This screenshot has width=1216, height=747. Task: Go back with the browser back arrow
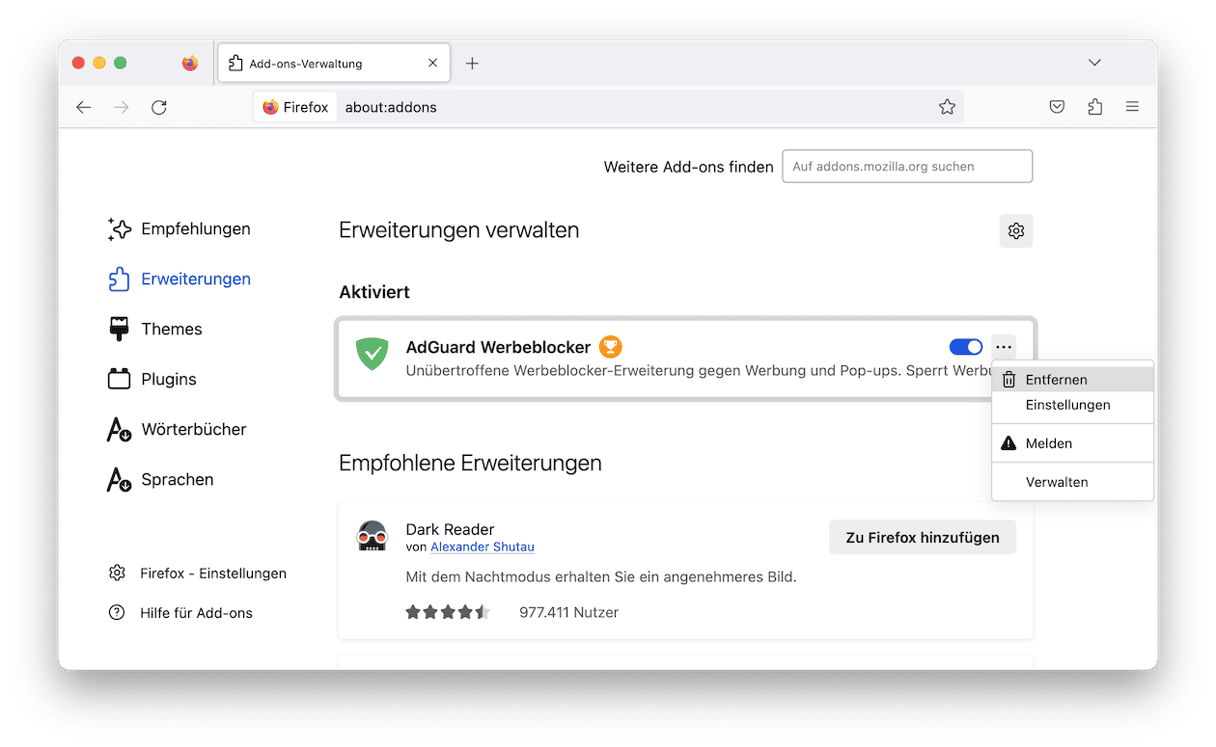tap(84, 107)
